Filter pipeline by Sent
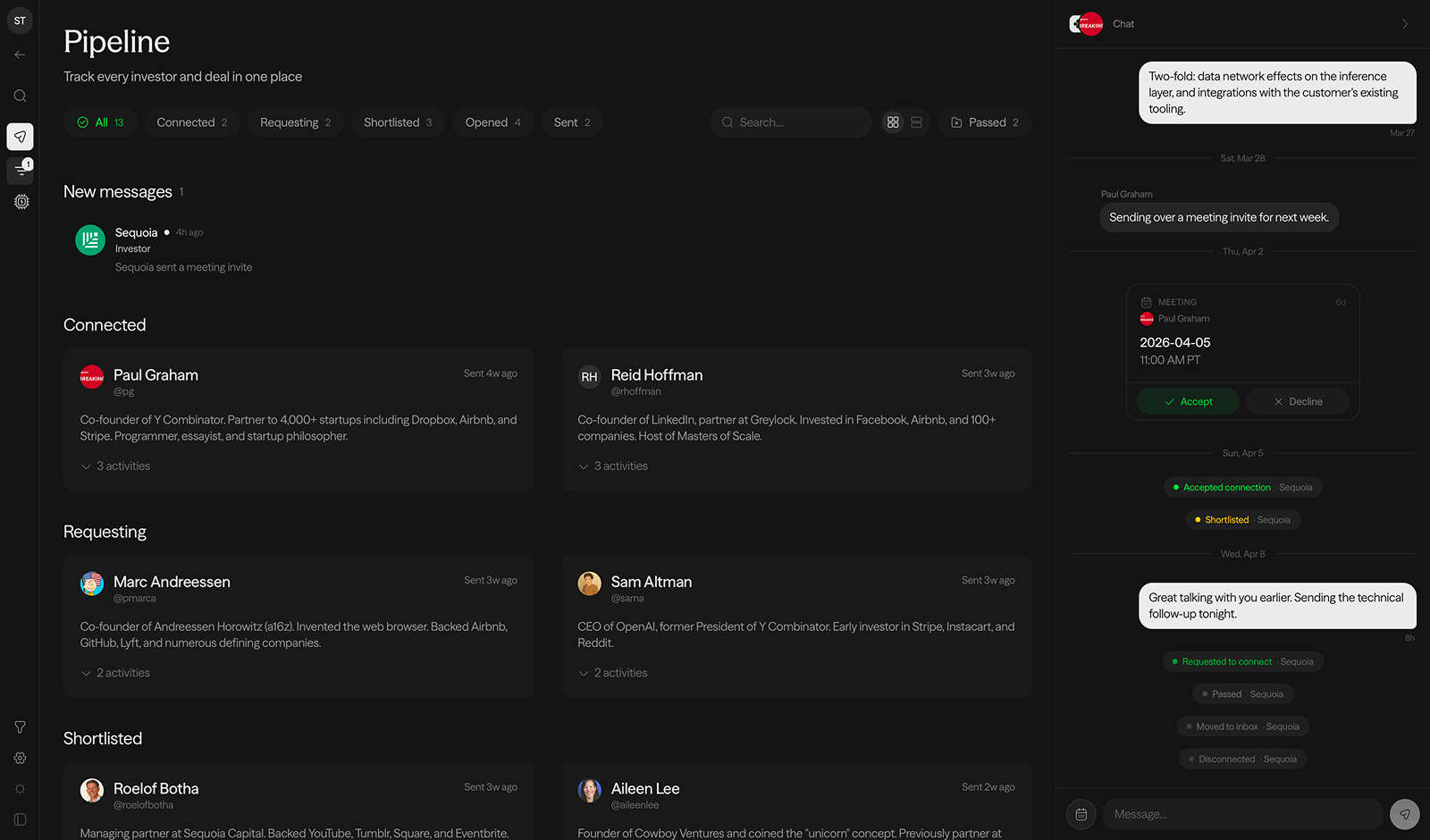The image size is (1430, 840). (572, 122)
